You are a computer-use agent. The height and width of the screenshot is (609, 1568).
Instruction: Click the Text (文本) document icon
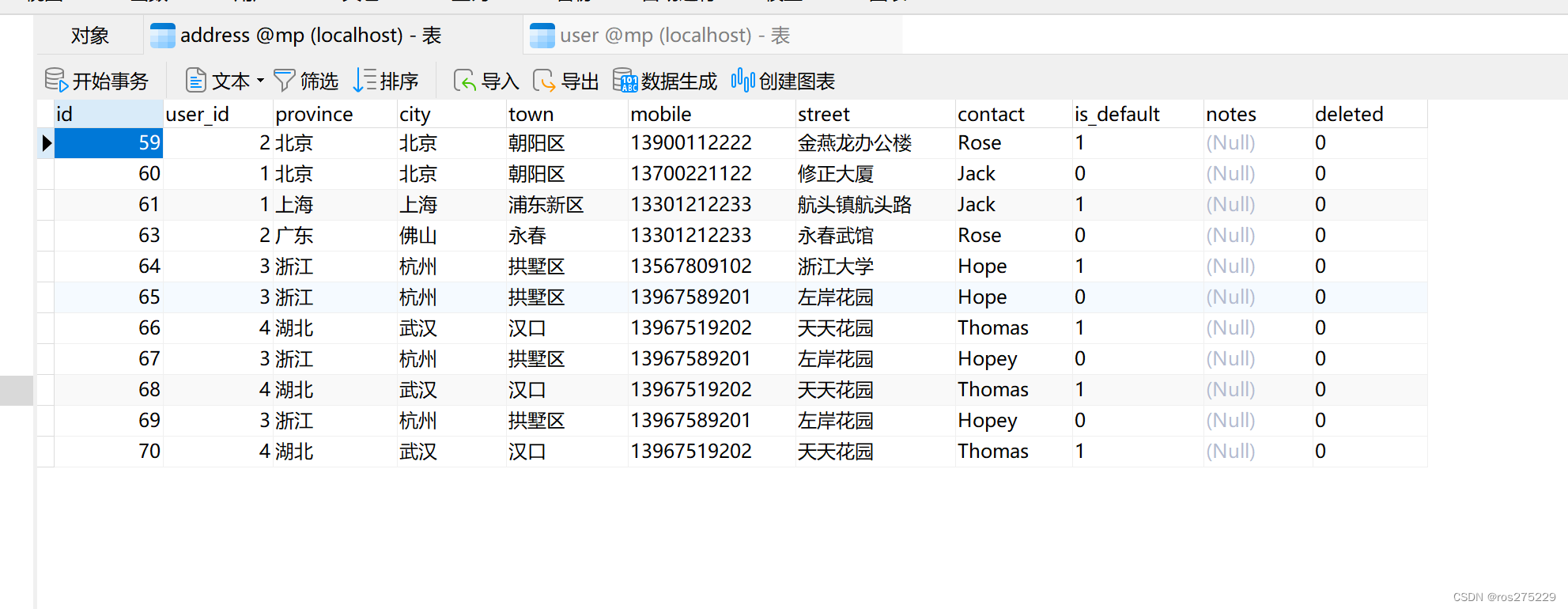(195, 81)
